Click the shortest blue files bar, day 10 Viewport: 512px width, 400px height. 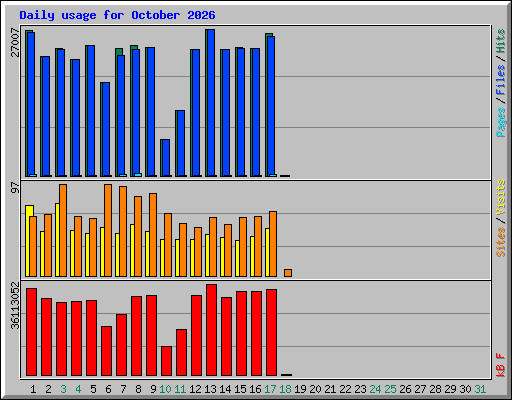pos(166,158)
